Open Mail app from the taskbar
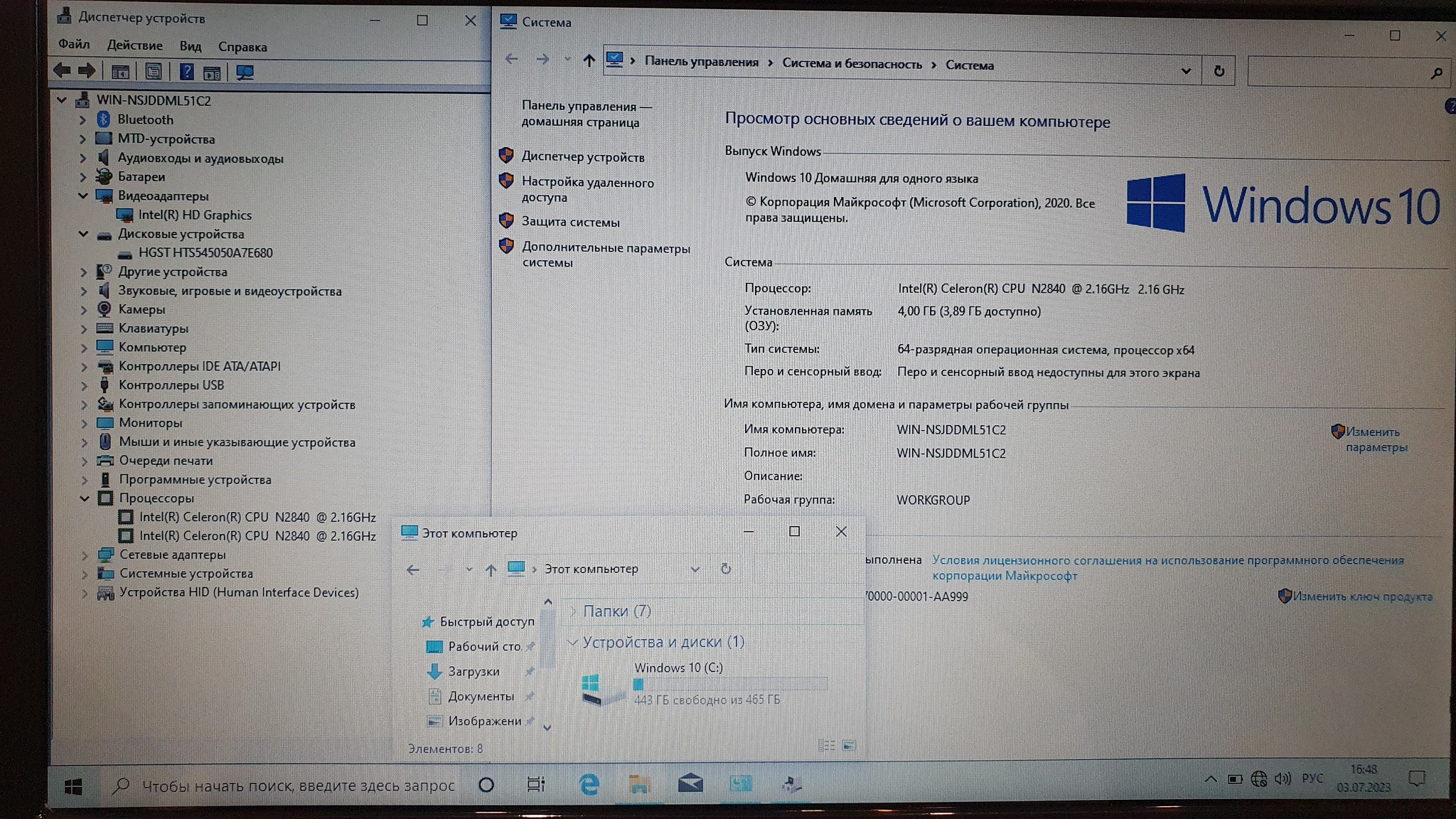1456x819 pixels. click(x=690, y=784)
